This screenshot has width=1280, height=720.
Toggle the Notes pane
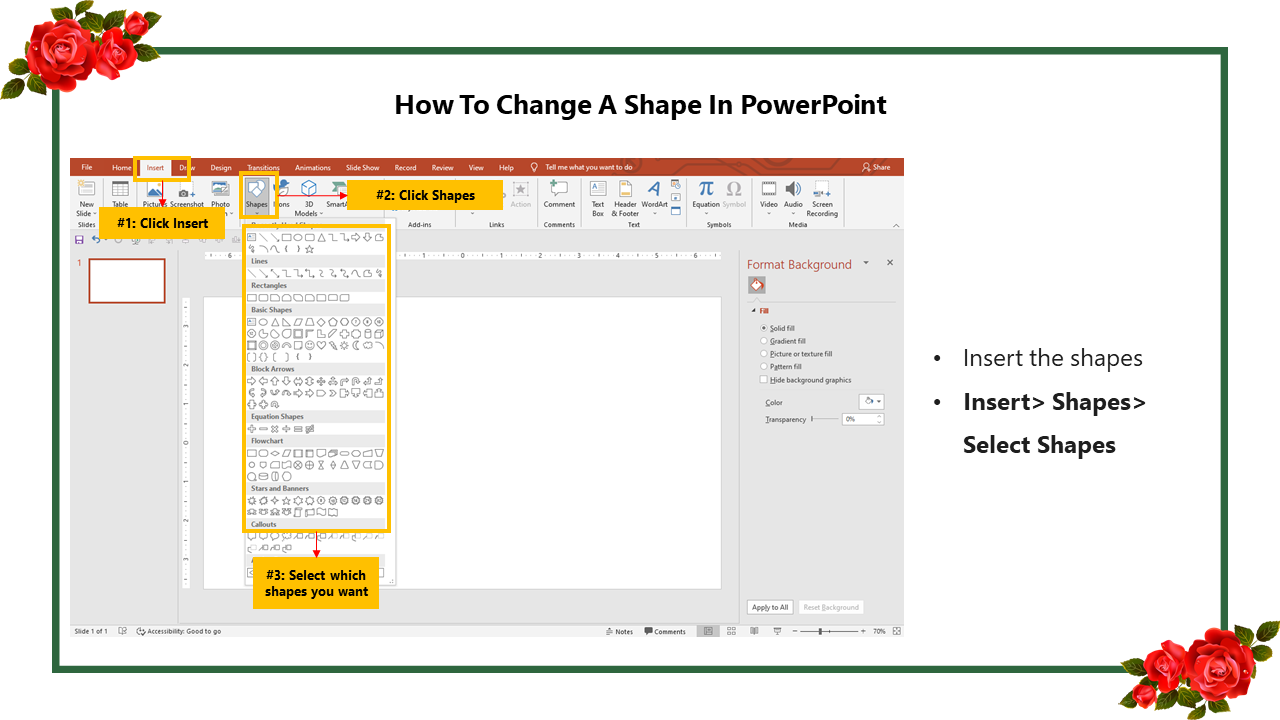point(619,631)
